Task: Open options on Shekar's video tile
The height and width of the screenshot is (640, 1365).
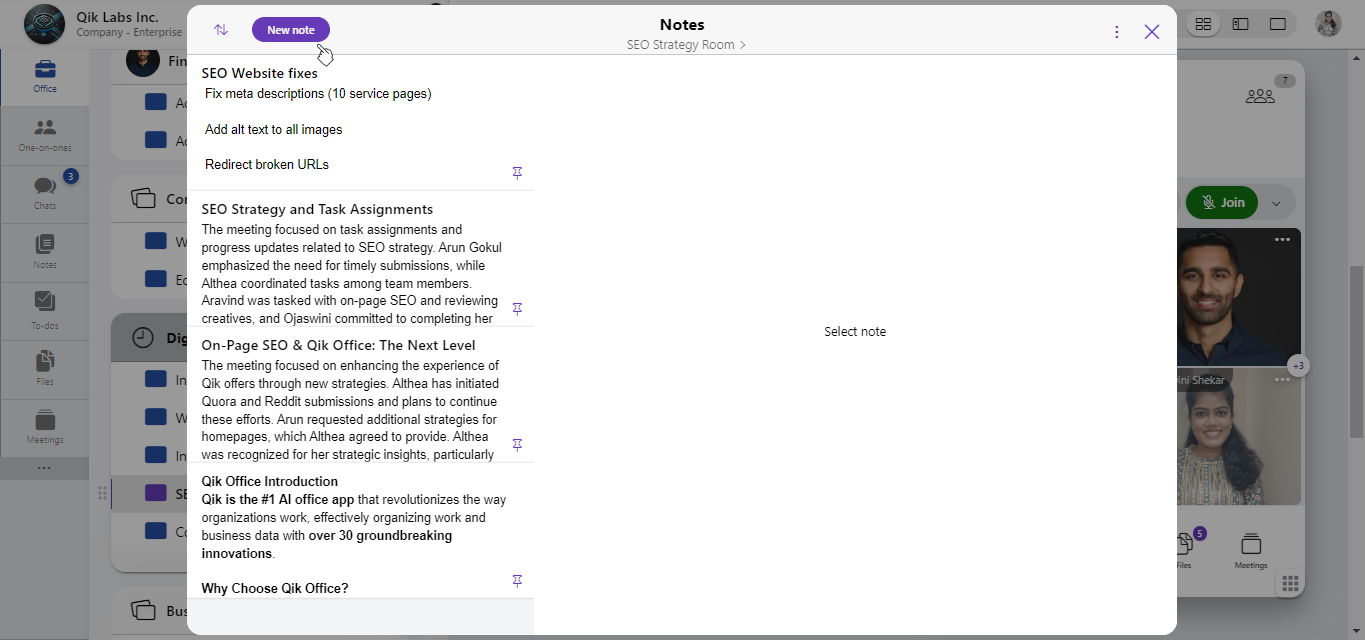Action: (x=1282, y=380)
